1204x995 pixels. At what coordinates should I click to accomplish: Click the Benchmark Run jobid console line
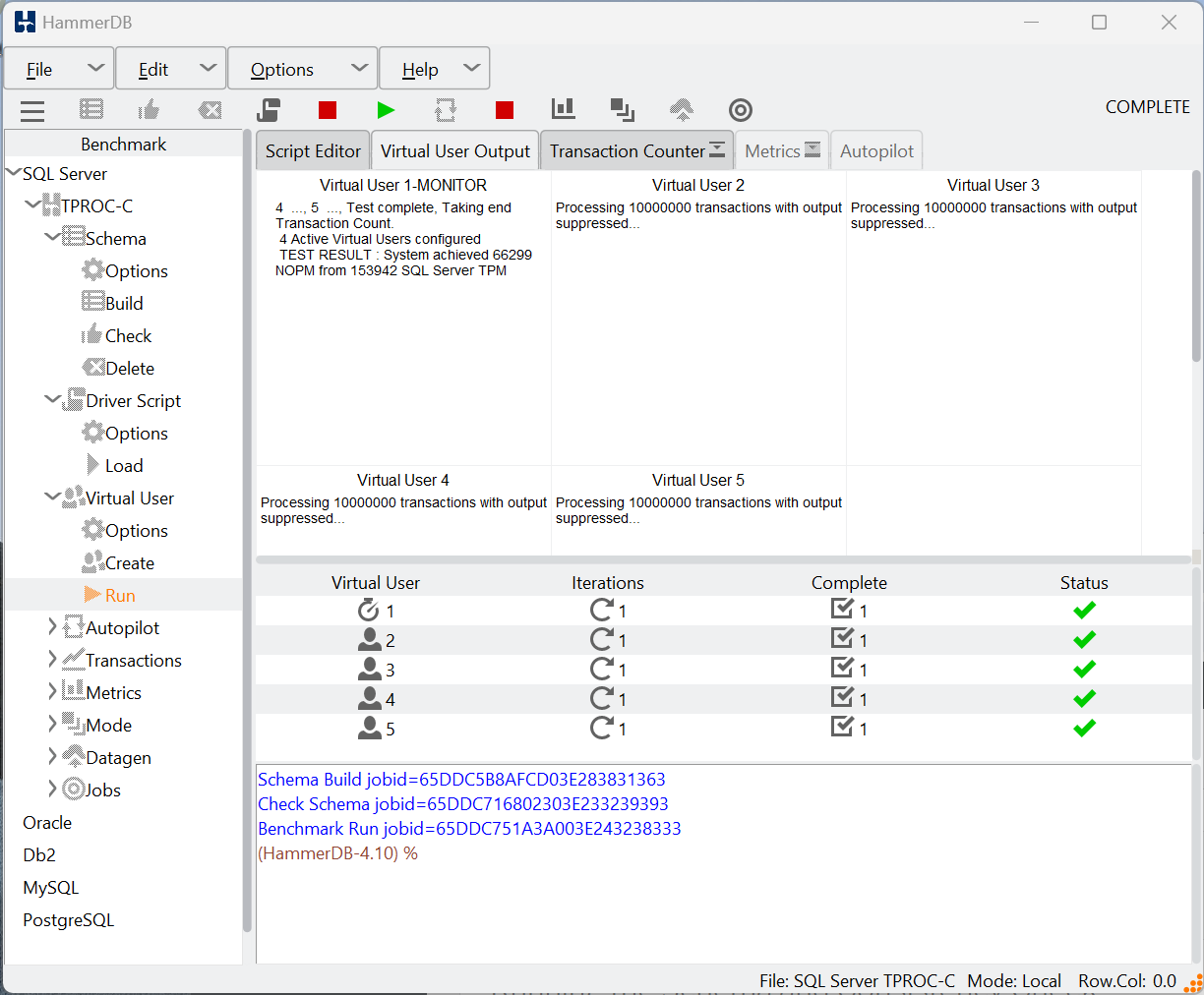point(469,828)
